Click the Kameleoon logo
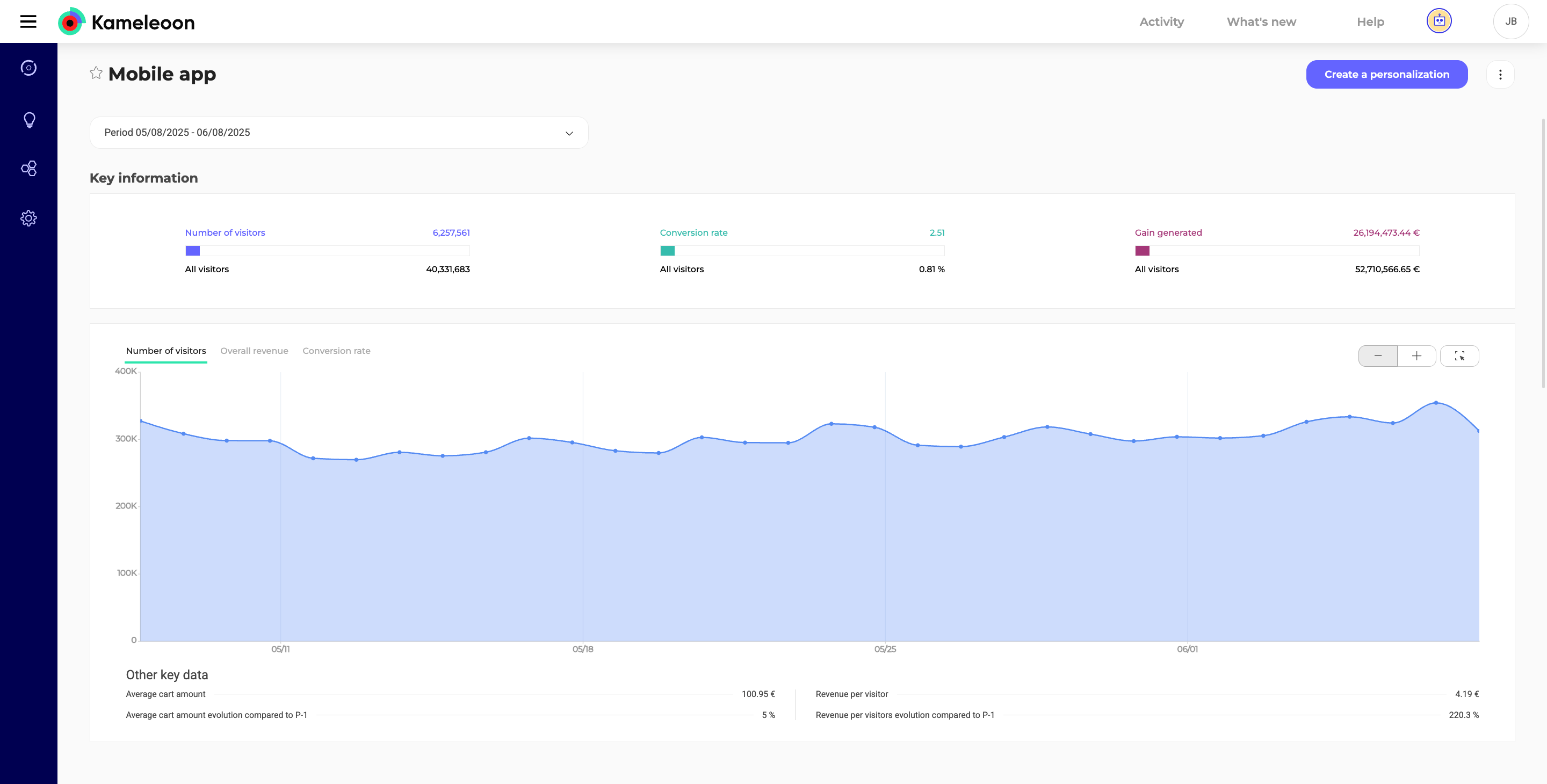Image resolution: width=1547 pixels, height=784 pixels. (x=127, y=21)
